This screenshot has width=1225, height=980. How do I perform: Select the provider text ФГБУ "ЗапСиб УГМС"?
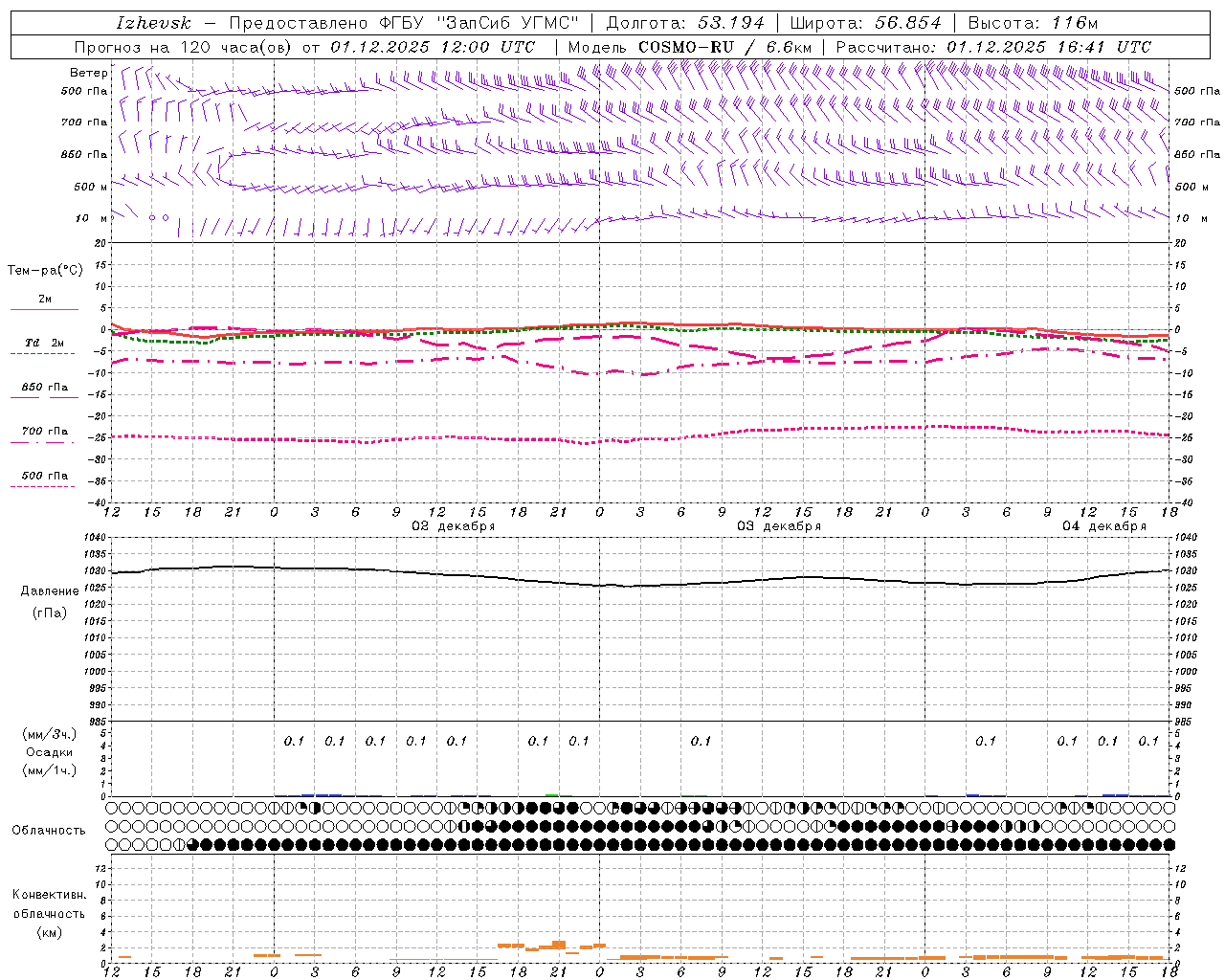tap(479, 23)
